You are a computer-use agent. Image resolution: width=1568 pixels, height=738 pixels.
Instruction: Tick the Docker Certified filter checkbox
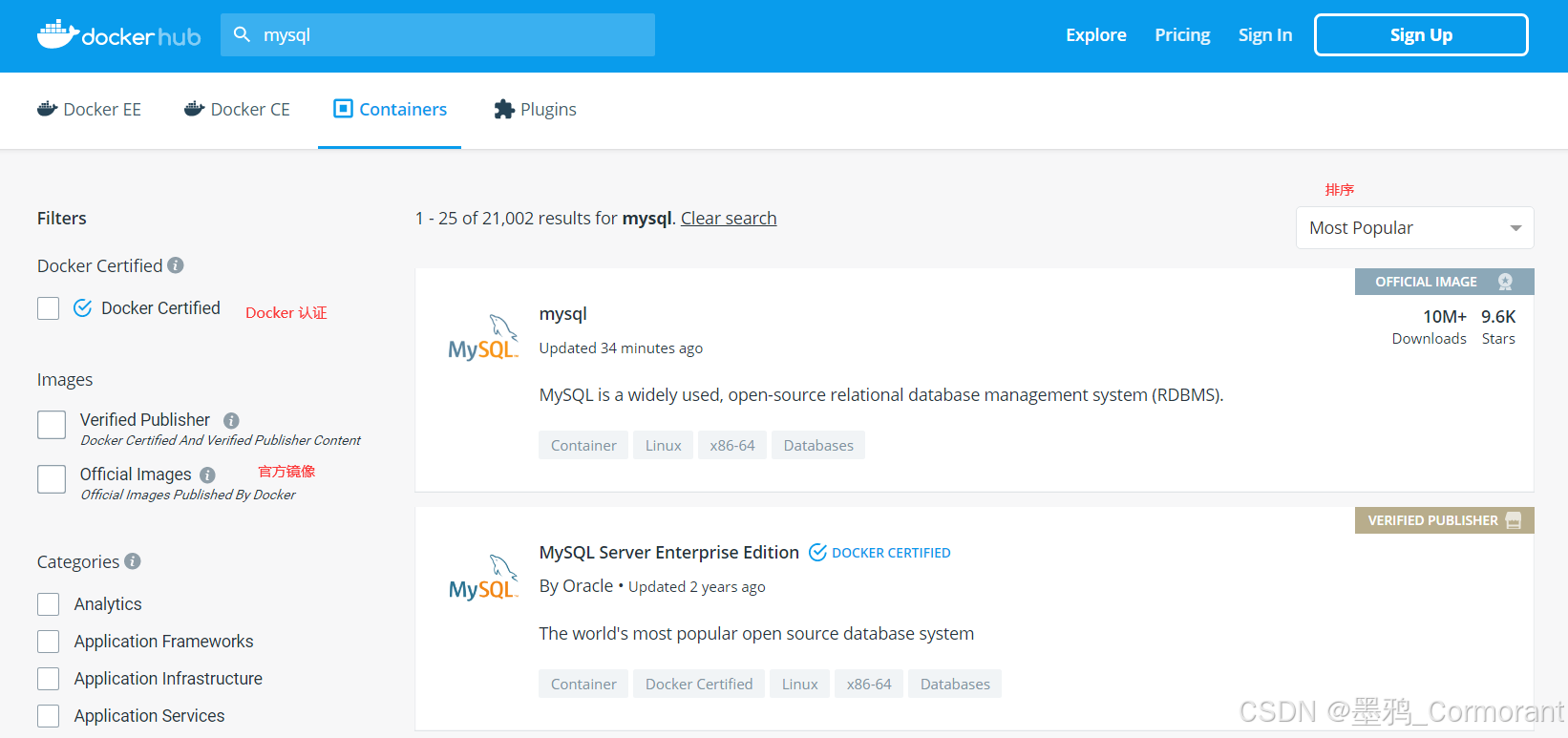[x=49, y=308]
